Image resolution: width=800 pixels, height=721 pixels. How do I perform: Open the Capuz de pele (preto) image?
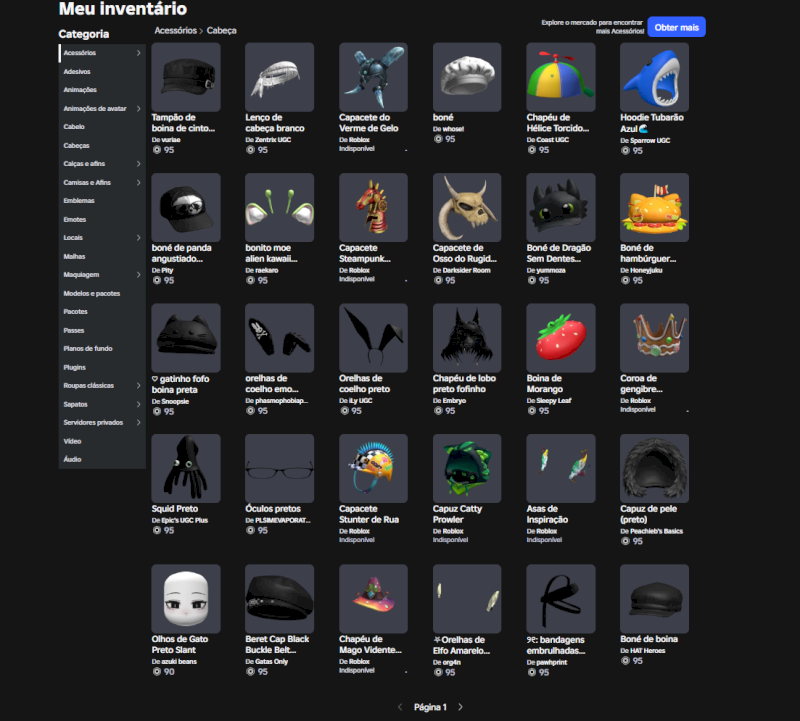click(655, 468)
